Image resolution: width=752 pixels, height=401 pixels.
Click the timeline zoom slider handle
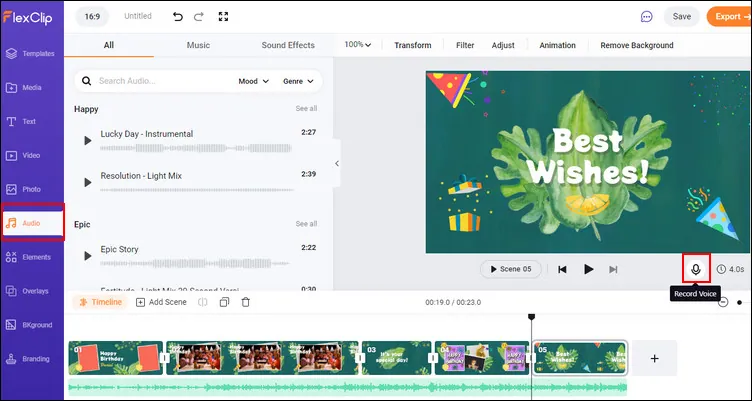point(740,302)
